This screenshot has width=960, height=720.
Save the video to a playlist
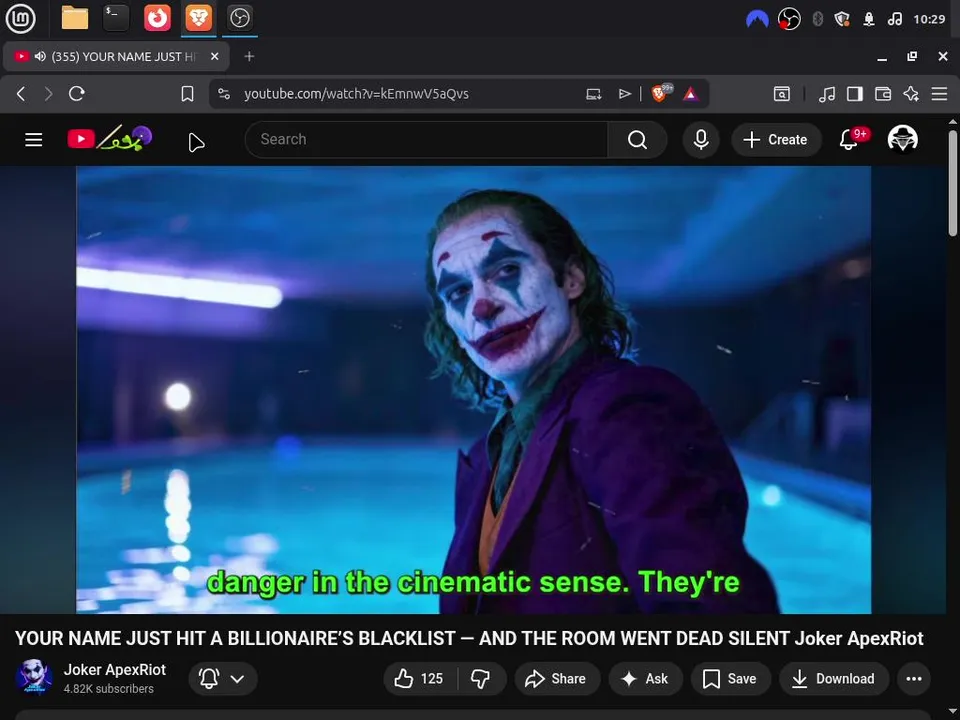coord(730,678)
